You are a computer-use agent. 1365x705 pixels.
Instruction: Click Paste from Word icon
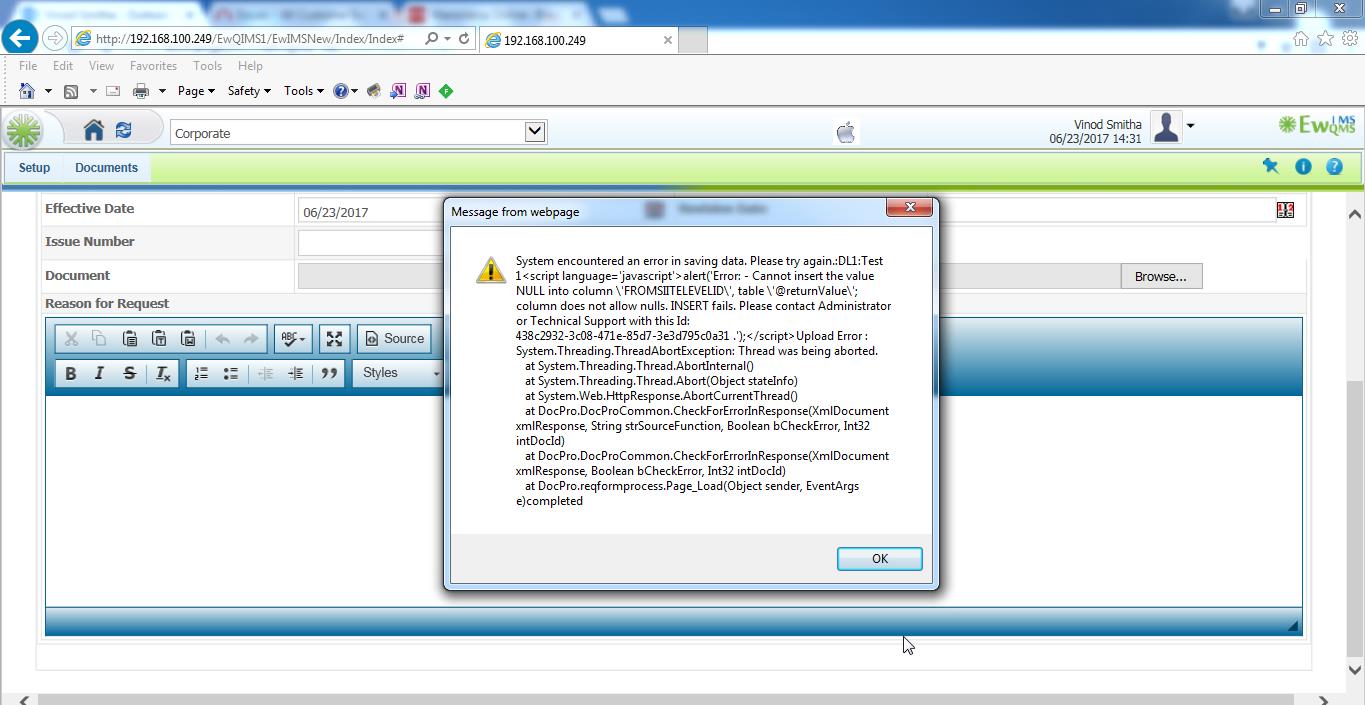tap(187, 339)
